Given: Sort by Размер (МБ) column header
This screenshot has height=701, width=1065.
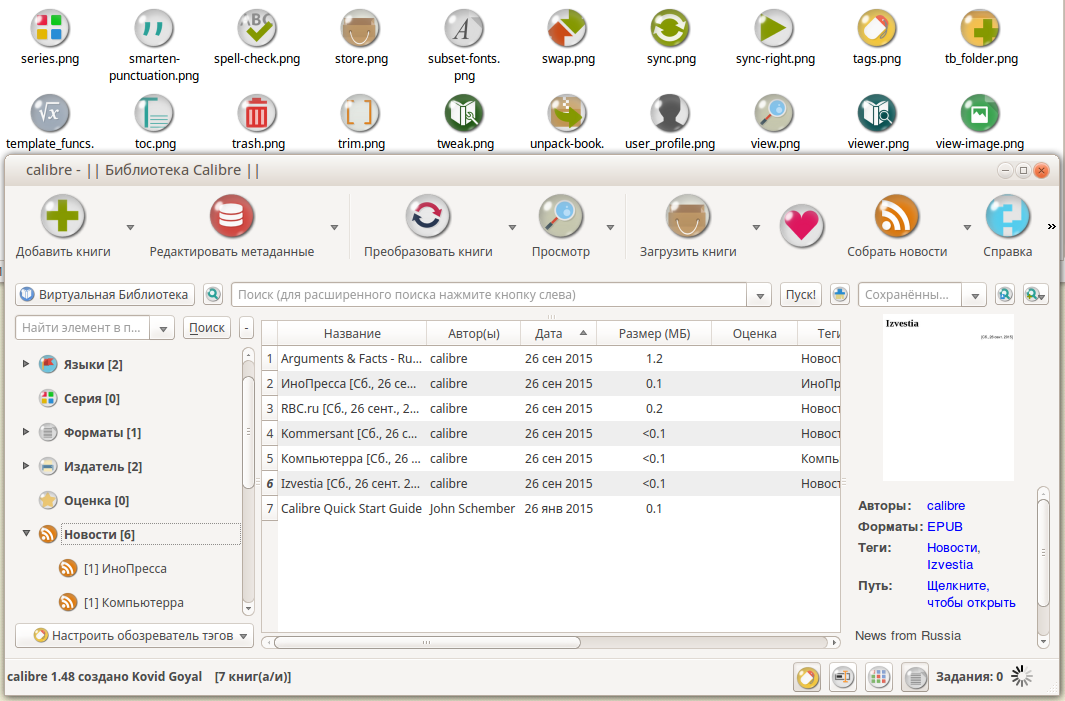Looking at the screenshot, I should click(x=654, y=334).
